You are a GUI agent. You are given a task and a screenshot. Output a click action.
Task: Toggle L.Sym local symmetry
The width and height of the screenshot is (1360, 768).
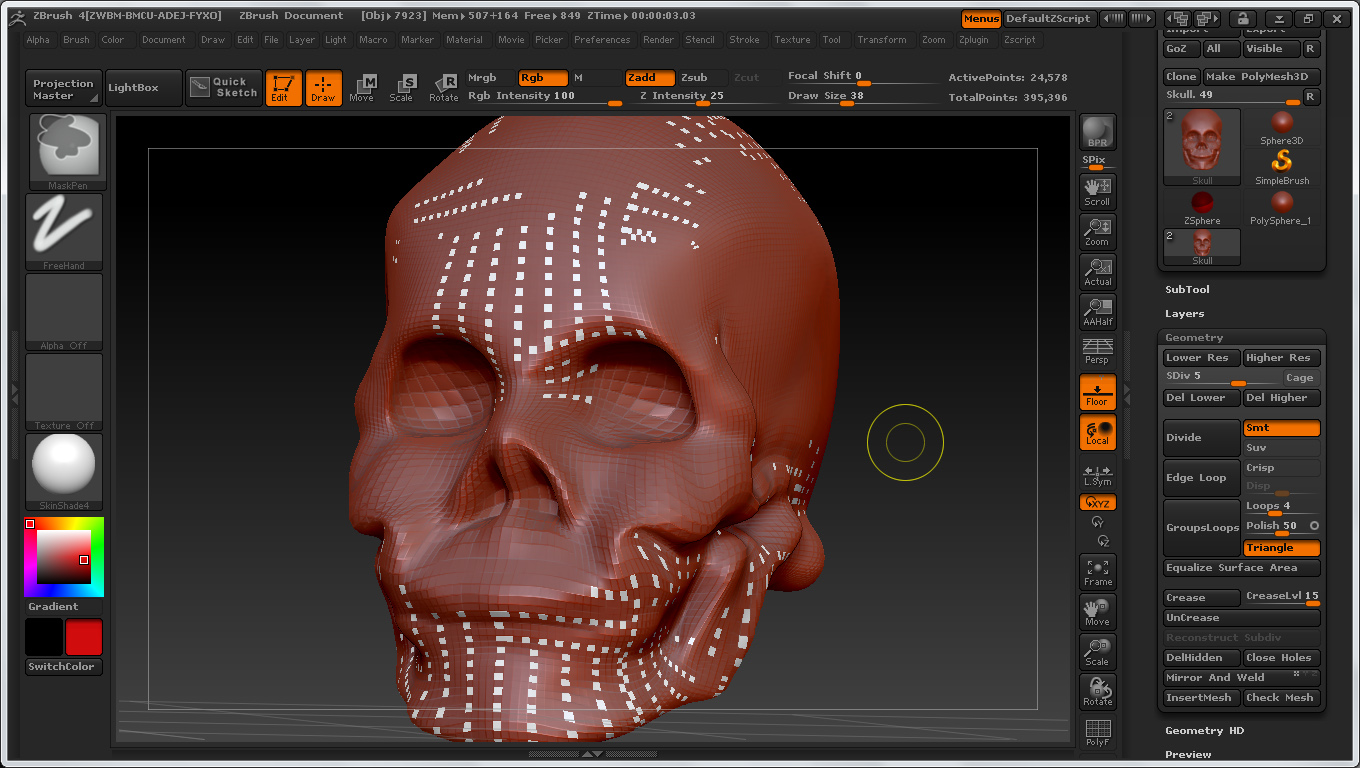[1098, 475]
